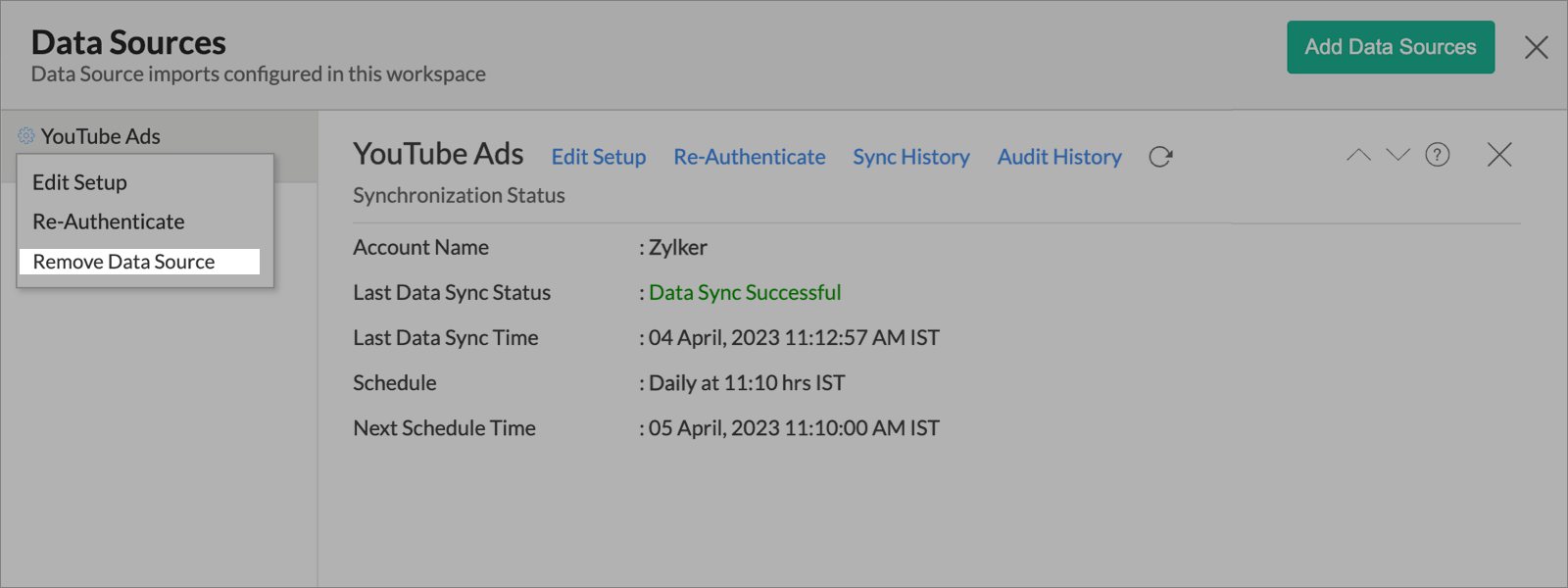
Task: Click the Add Data Sources button
Action: tap(1391, 47)
